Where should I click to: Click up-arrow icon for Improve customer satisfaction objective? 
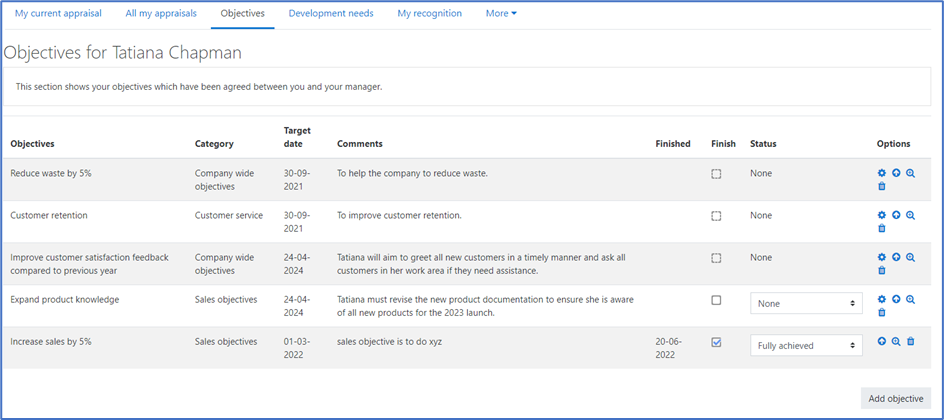tap(896, 258)
